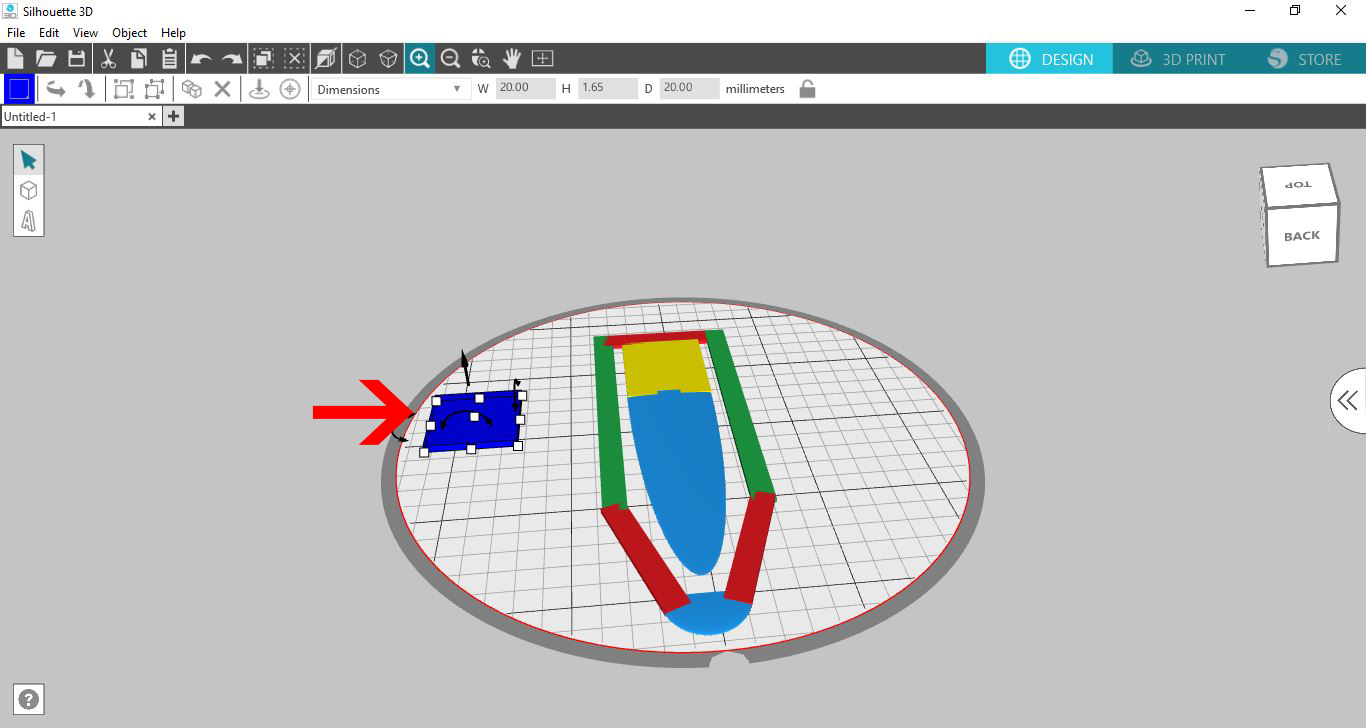Click the W width field showing 20.00
Image resolution: width=1366 pixels, height=728 pixels.
point(526,88)
